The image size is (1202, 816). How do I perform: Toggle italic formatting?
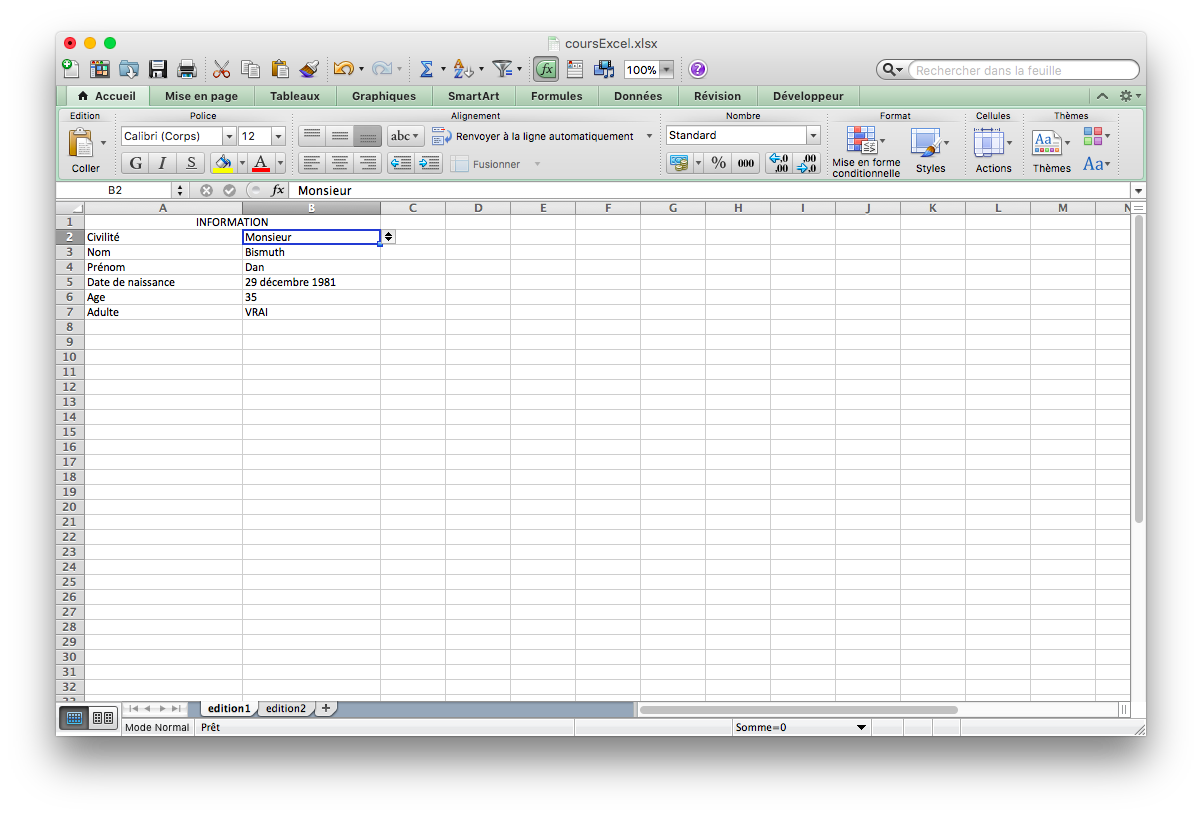[x=163, y=162]
